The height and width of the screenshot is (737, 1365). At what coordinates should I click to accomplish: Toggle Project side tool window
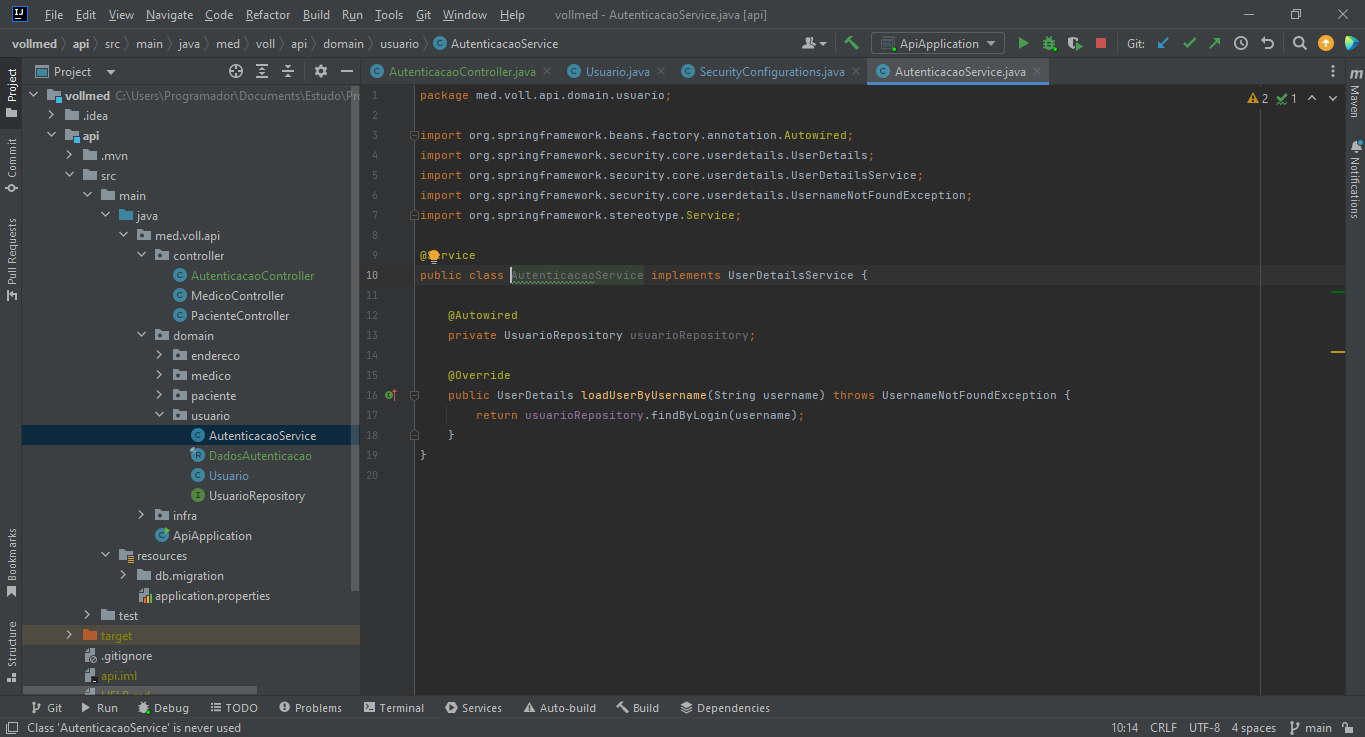(x=12, y=92)
